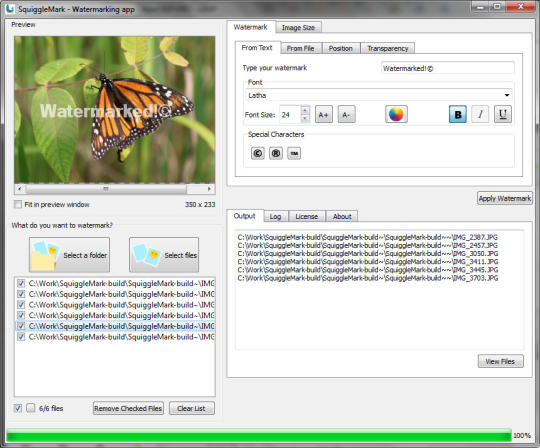Select output line IMG_2457.JPG
This screenshot has width=540, height=448.
click(368, 246)
